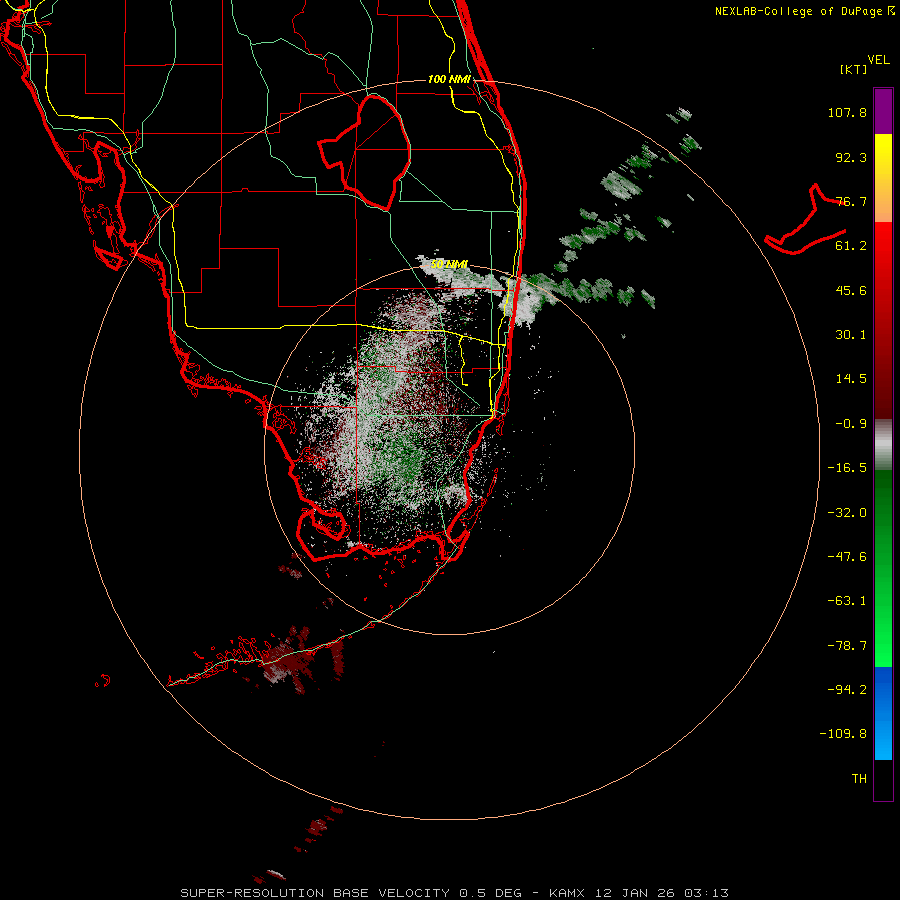Image resolution: width=900 pixels, height=900 pixels.
Task: Click the TH label on the scale
Action: pyautogui.click(x=859, y=778)
